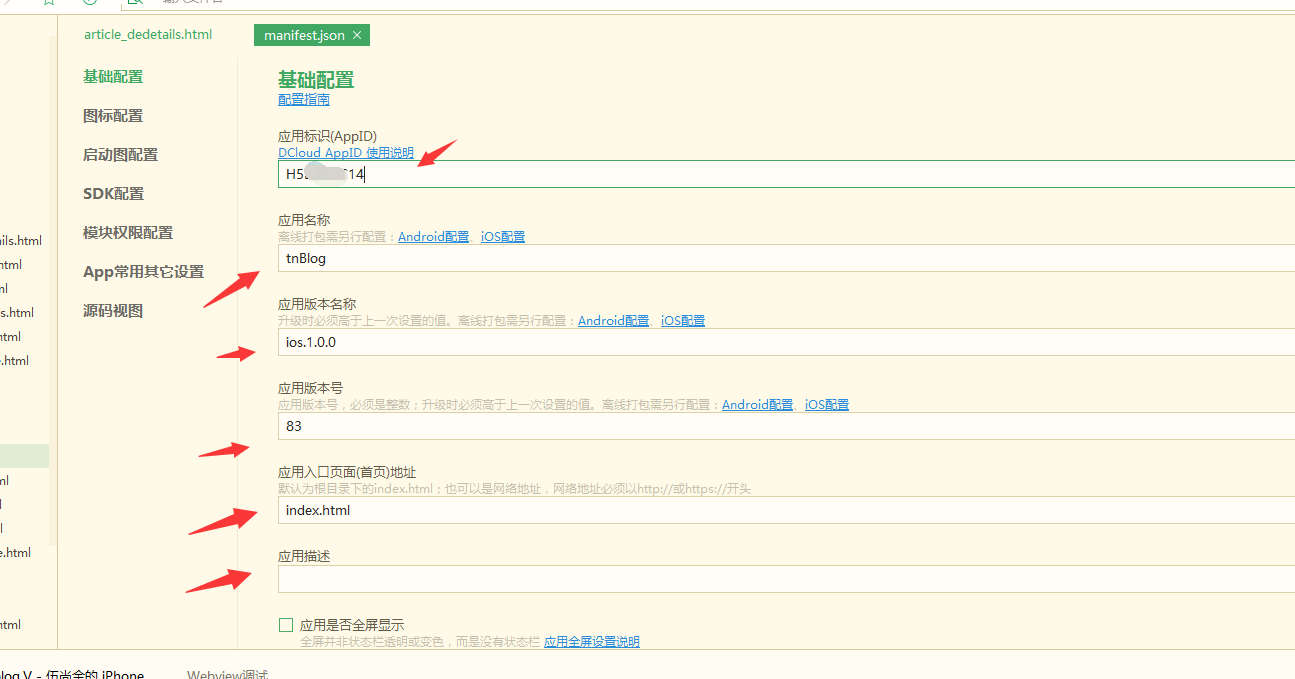The image size is (1295, 679).
Task: Switch to the article_dedetails.html tab
Action: (x=148, y=34)
